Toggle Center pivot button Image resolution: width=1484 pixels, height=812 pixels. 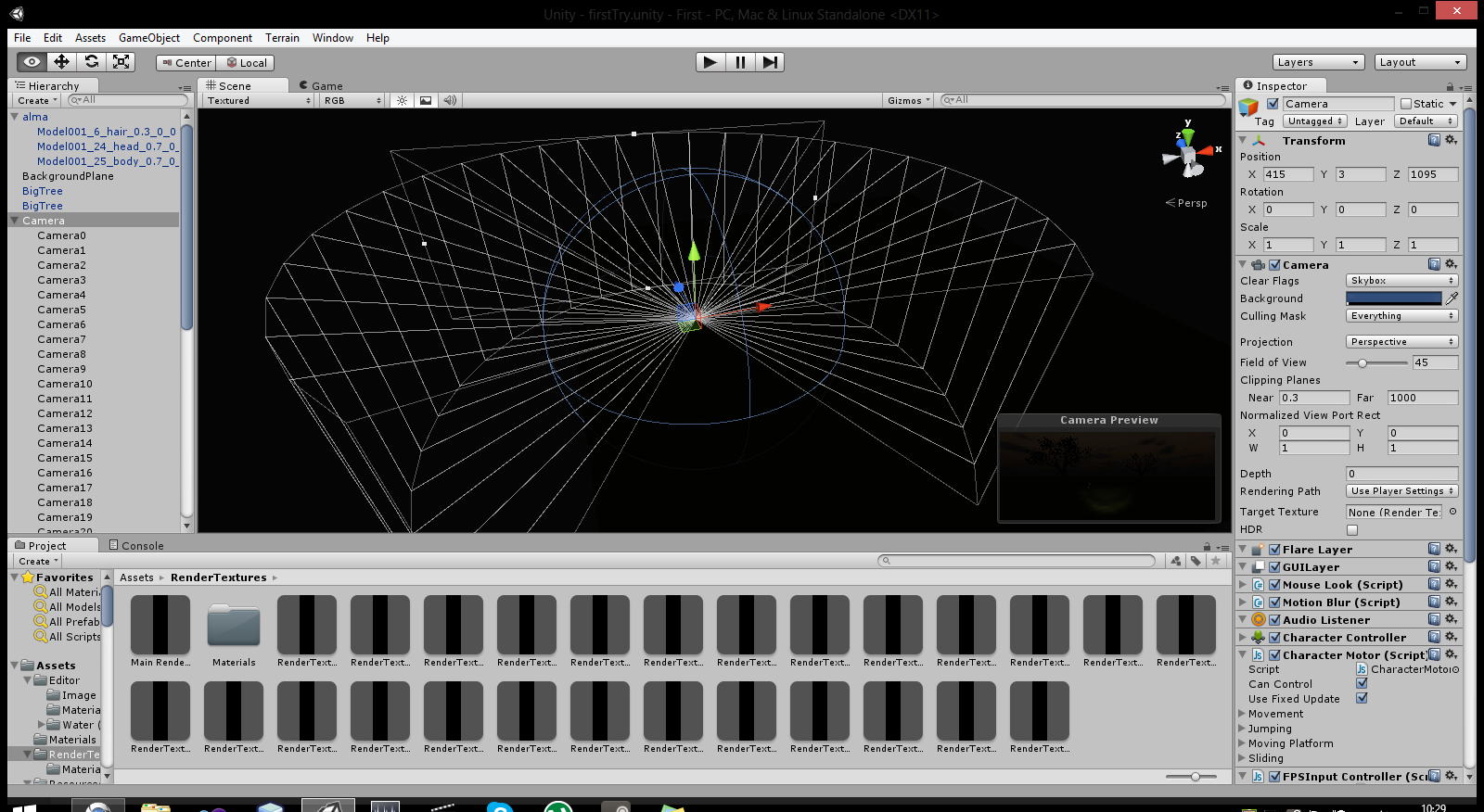pos(186,63)
